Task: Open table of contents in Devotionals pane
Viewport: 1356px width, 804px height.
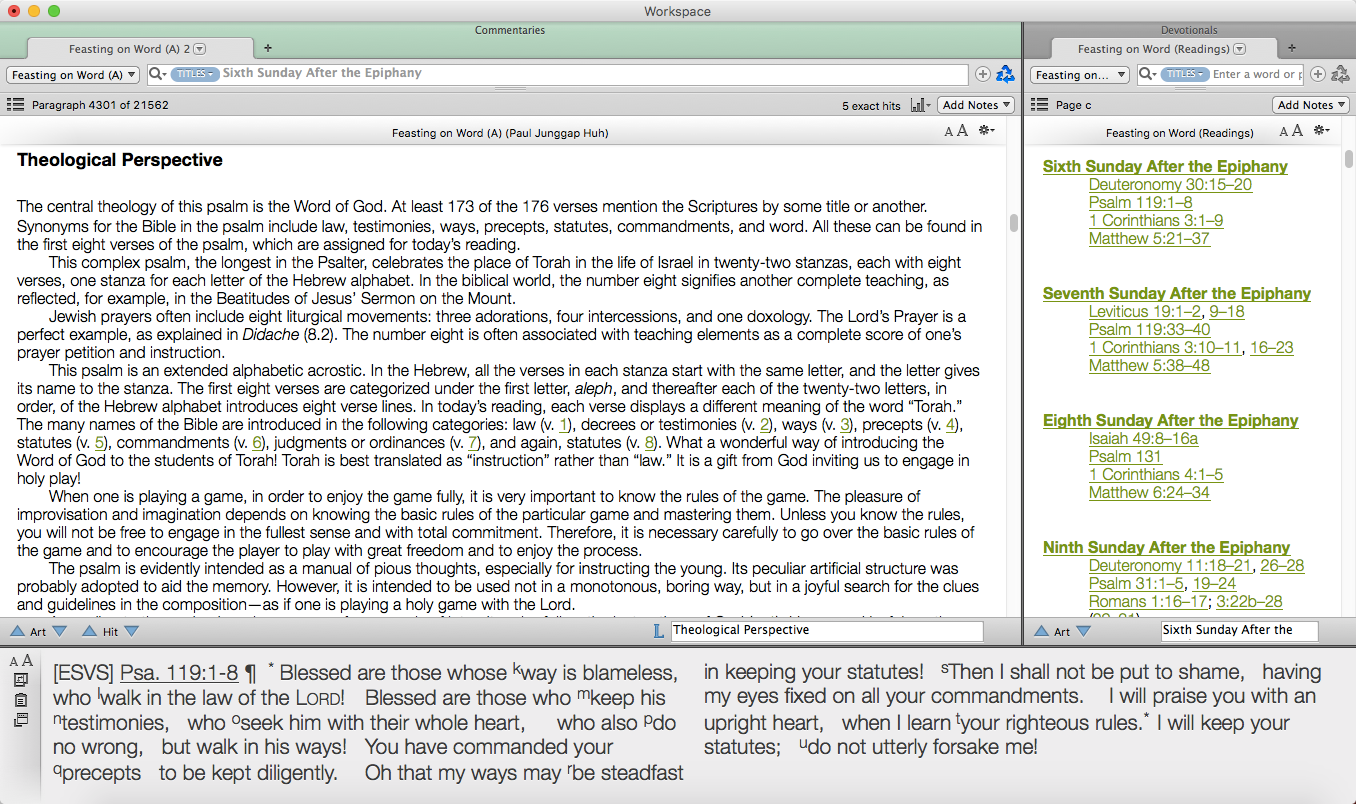Action: coord(1039,104)
